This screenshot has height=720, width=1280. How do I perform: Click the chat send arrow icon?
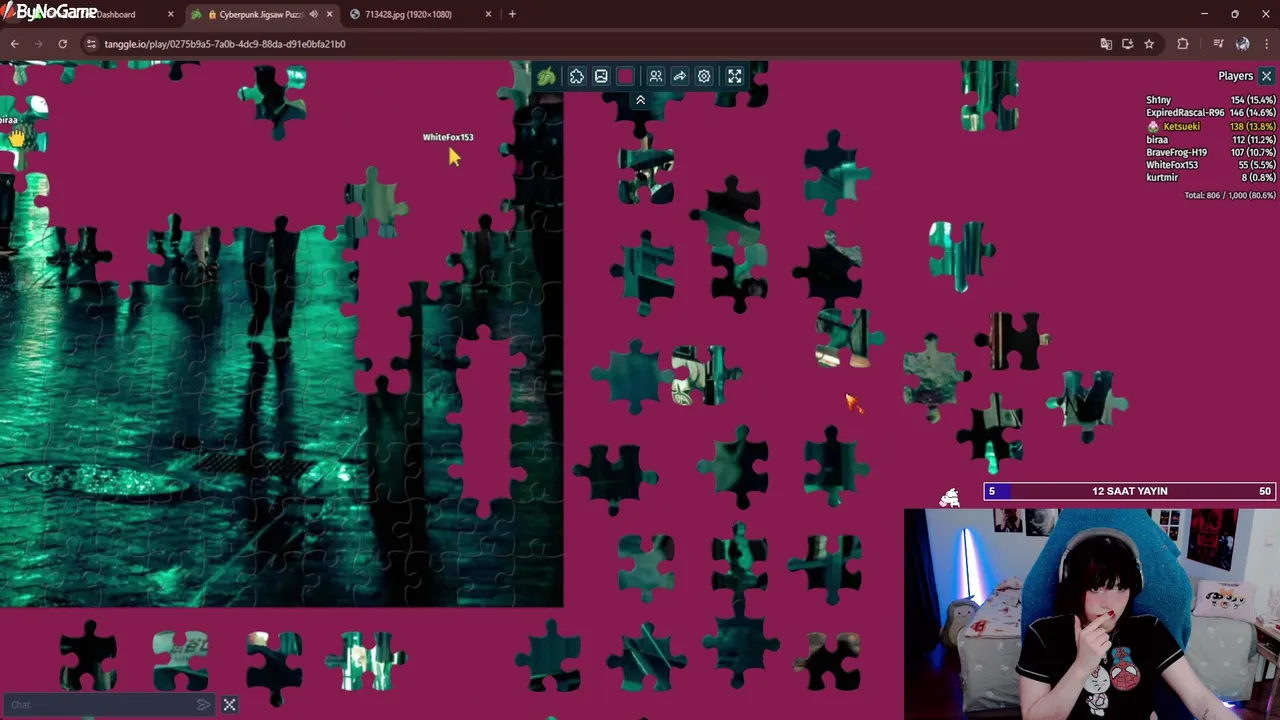[x=204, y=705]
